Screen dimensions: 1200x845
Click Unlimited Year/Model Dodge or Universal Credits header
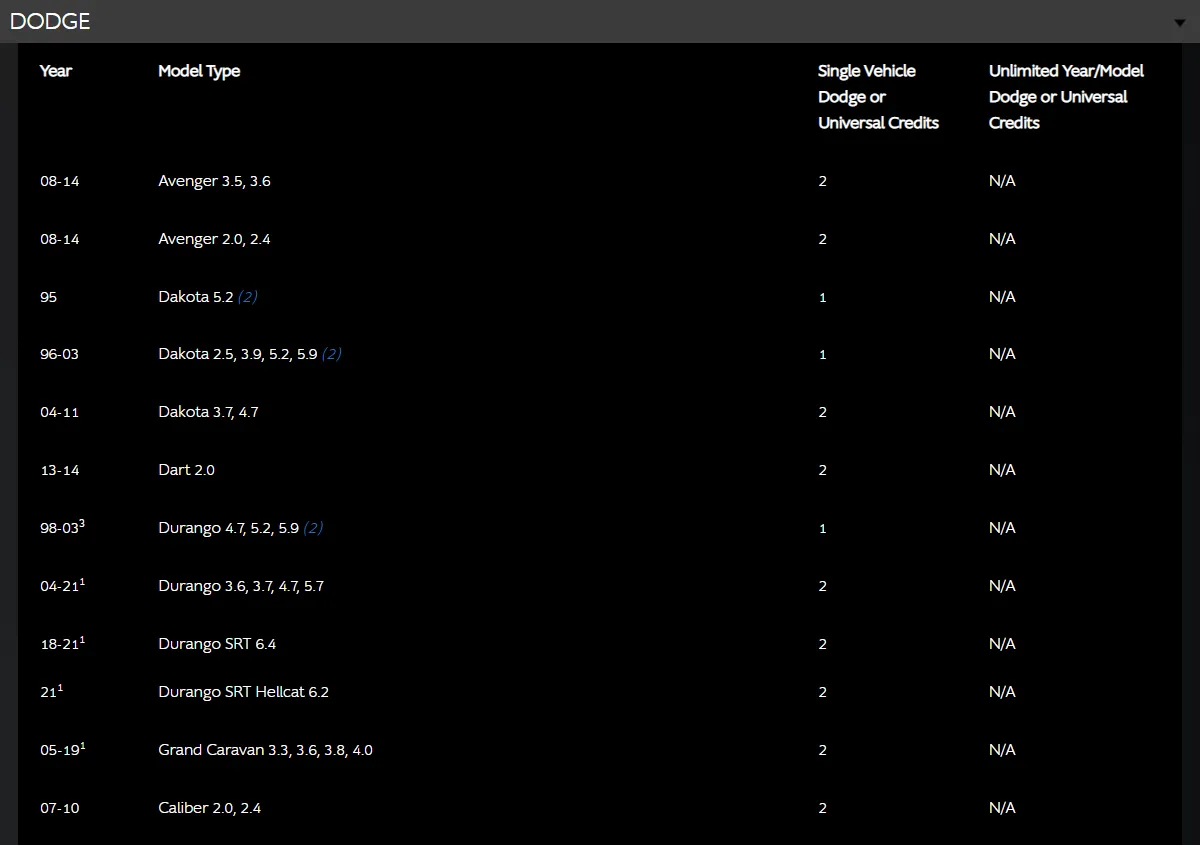(x=1066, y=97)
